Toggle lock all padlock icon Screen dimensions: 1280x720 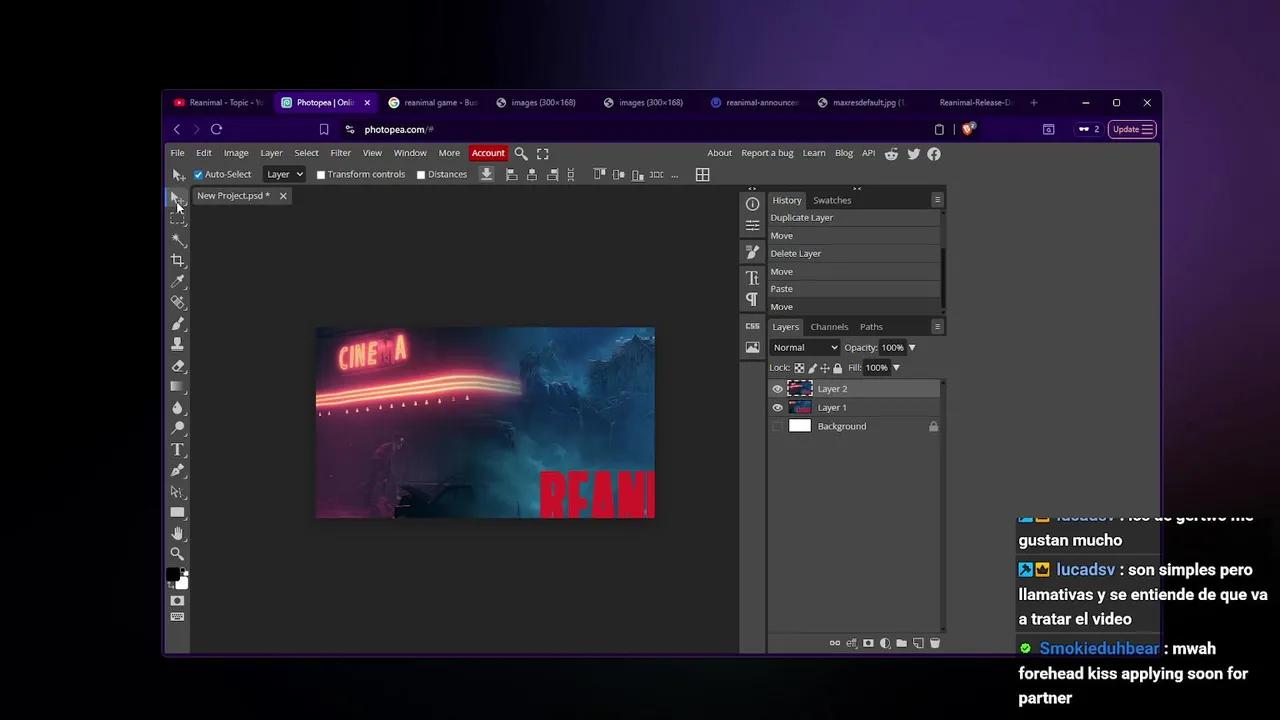click(838, 368)
